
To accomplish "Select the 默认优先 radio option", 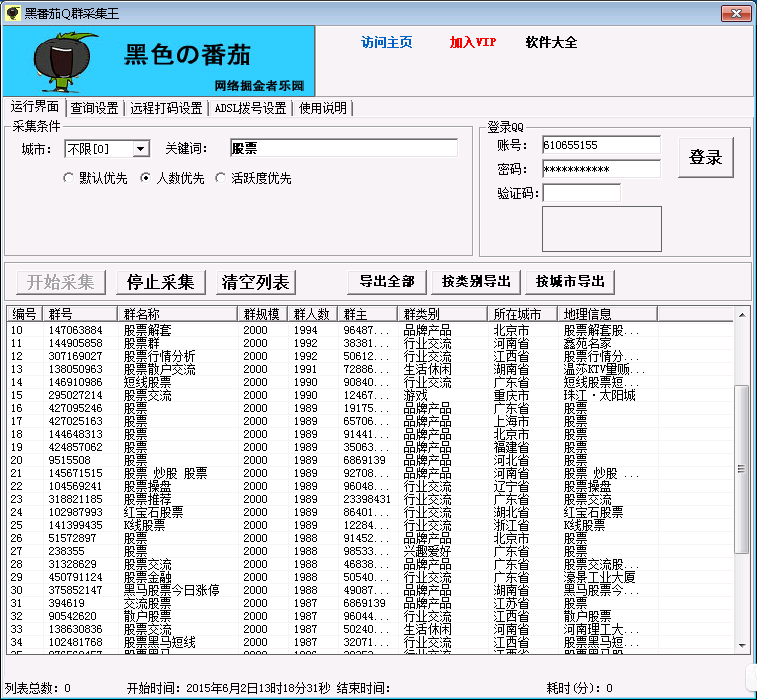I will click(69, 178).
